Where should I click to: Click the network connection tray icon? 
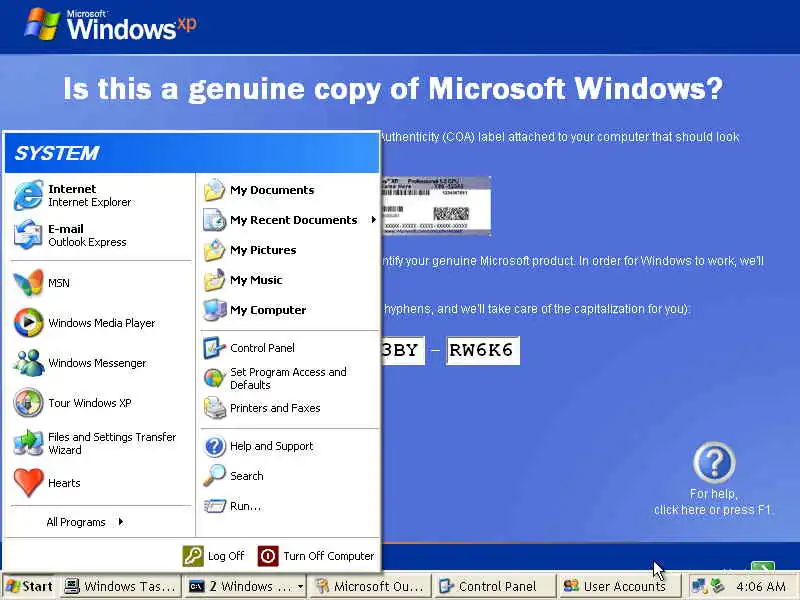[698, 586]
